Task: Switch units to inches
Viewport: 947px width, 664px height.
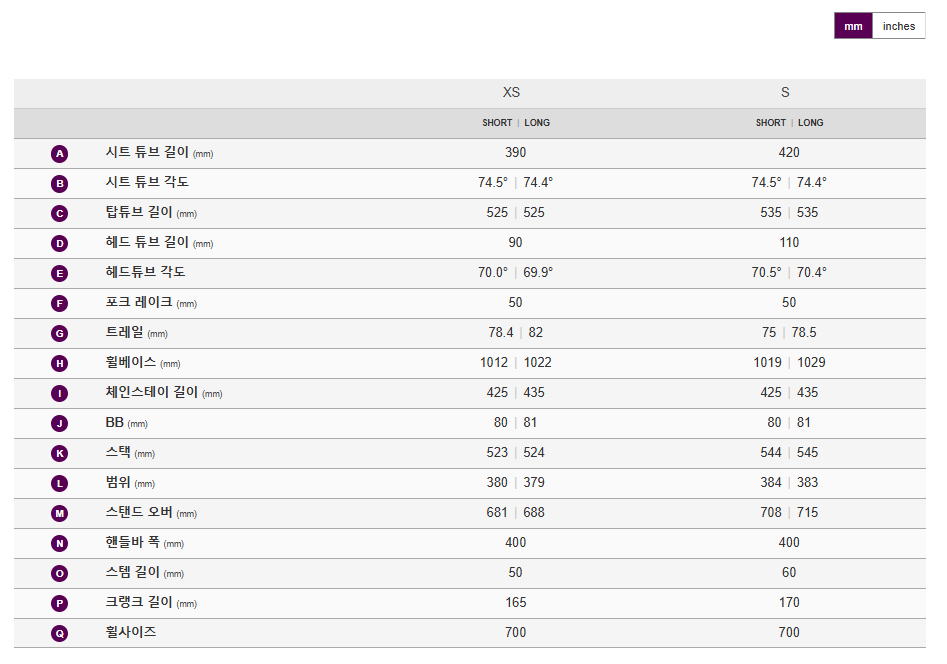Action: pos(898,26)
